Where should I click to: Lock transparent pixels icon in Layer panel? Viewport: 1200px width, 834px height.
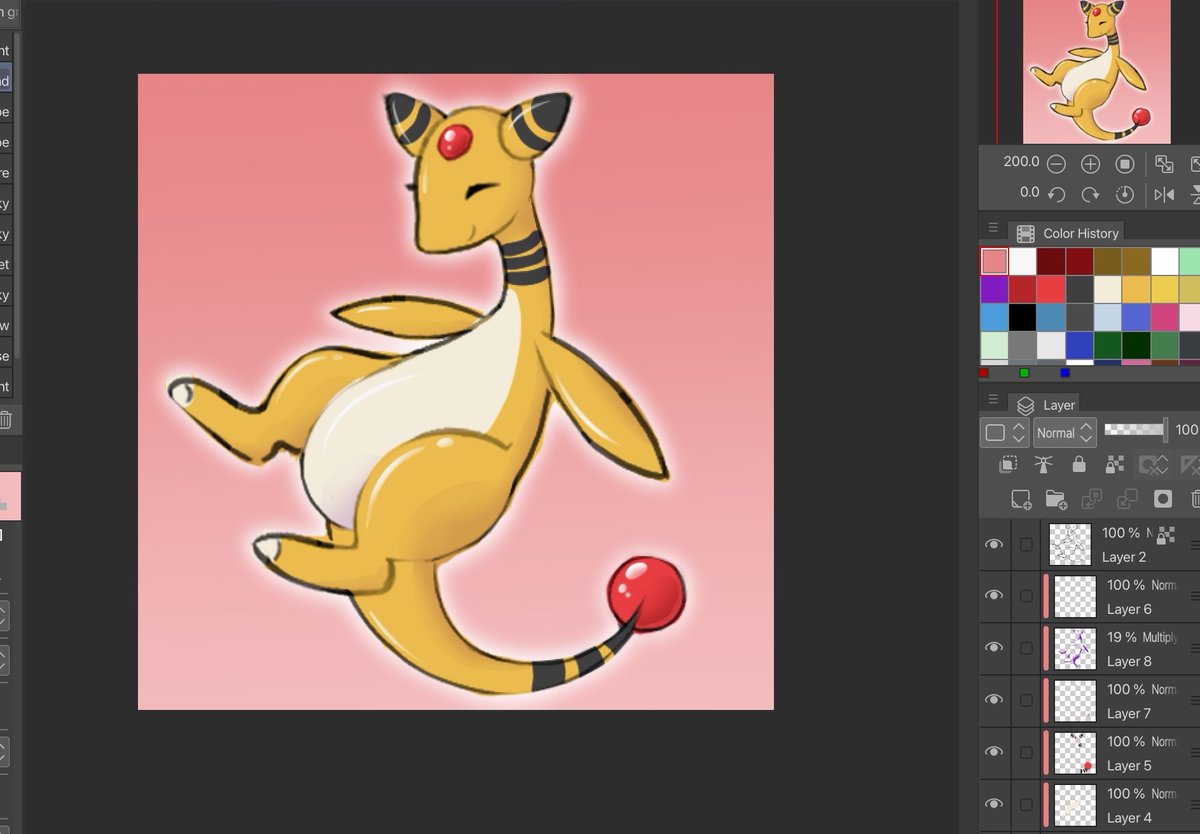pyautogui.click(x=1114, y=464)
